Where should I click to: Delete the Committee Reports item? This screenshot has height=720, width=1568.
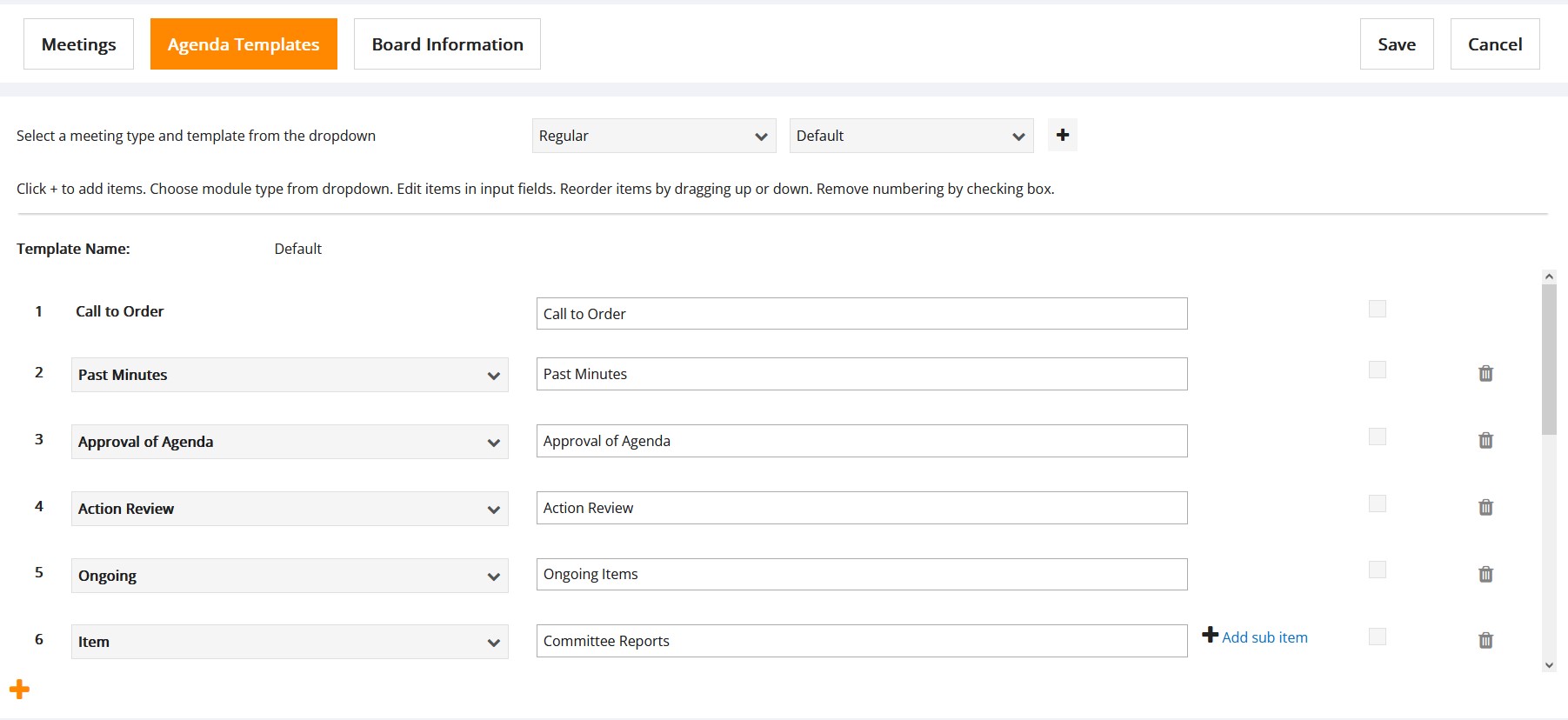pos(1485,640)
